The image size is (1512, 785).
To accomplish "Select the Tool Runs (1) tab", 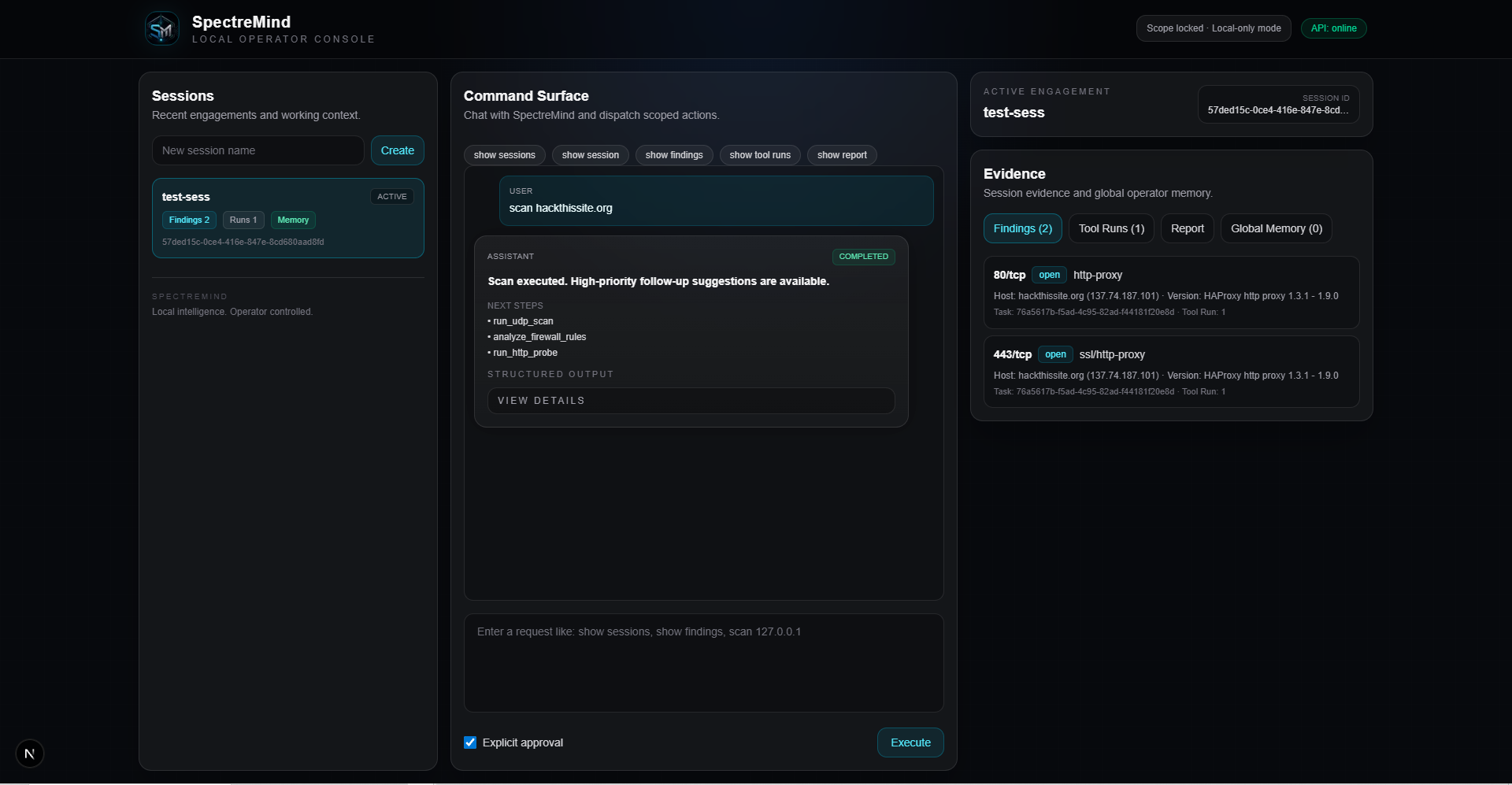I will 1110,228.
